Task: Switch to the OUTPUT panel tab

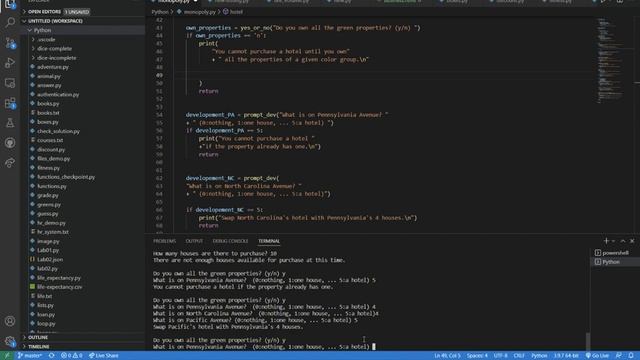Action: point(194,241)
